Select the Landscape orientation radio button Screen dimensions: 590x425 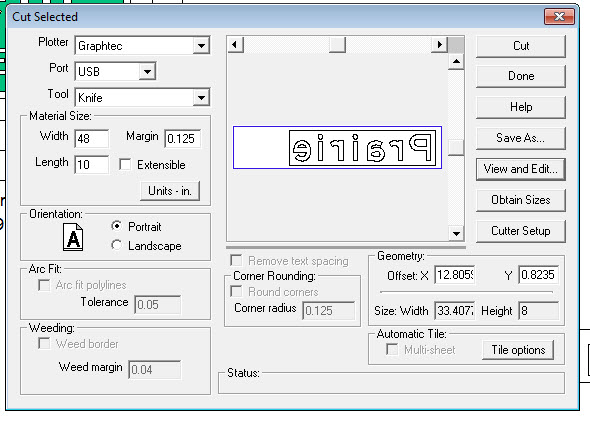click(x=116, y=245)
